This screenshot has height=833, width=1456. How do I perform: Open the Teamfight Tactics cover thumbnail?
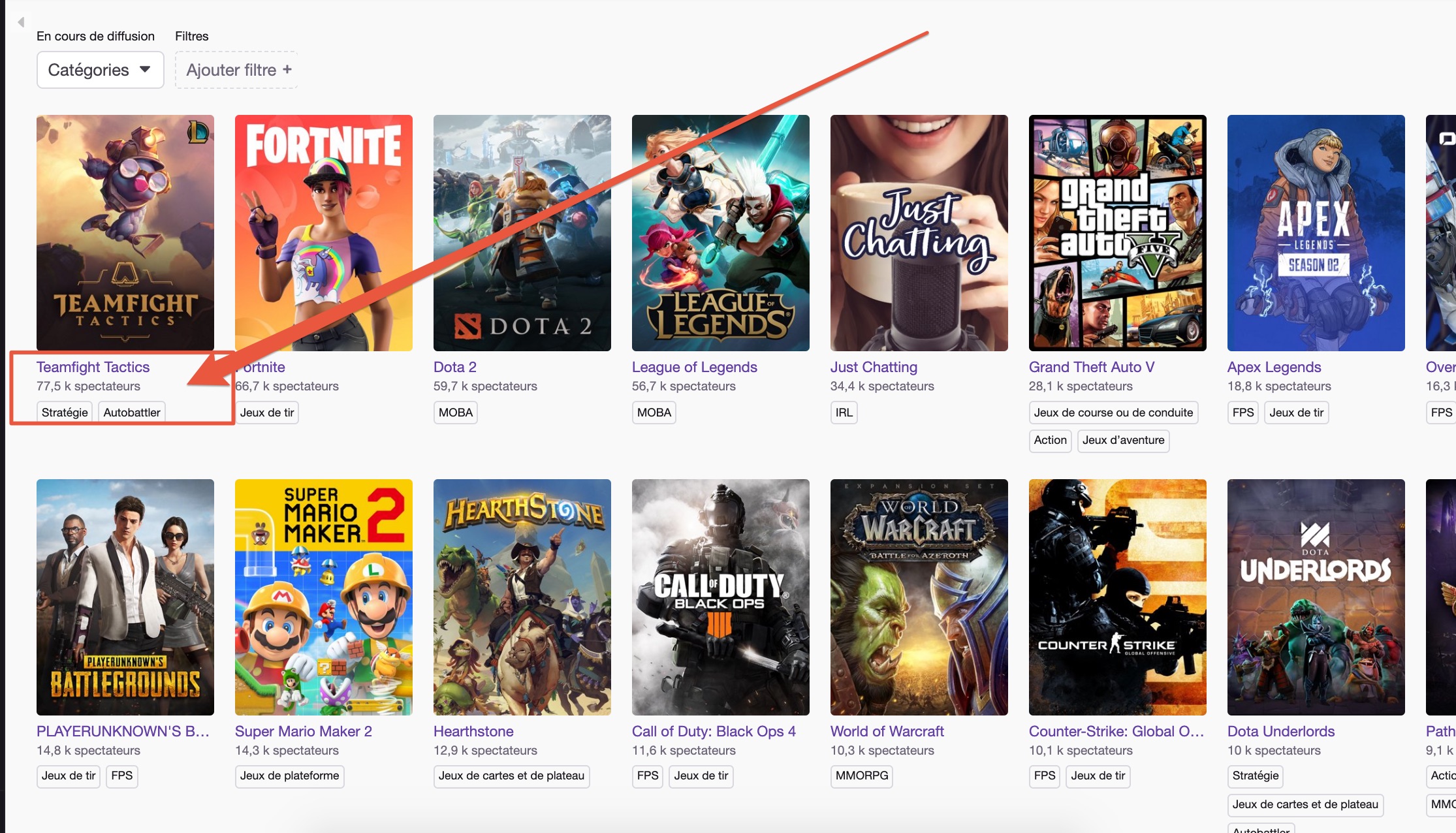[125, 233]
